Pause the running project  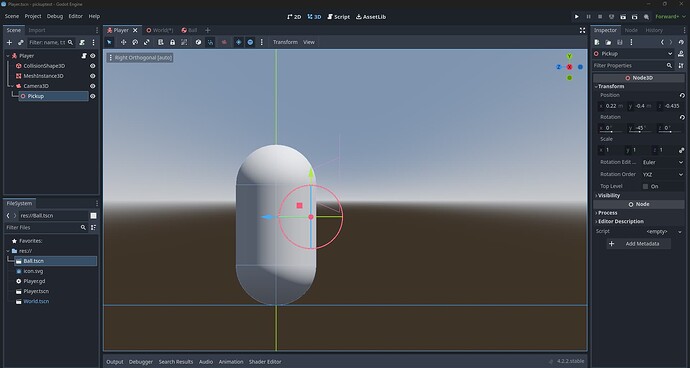coord(588,17)
